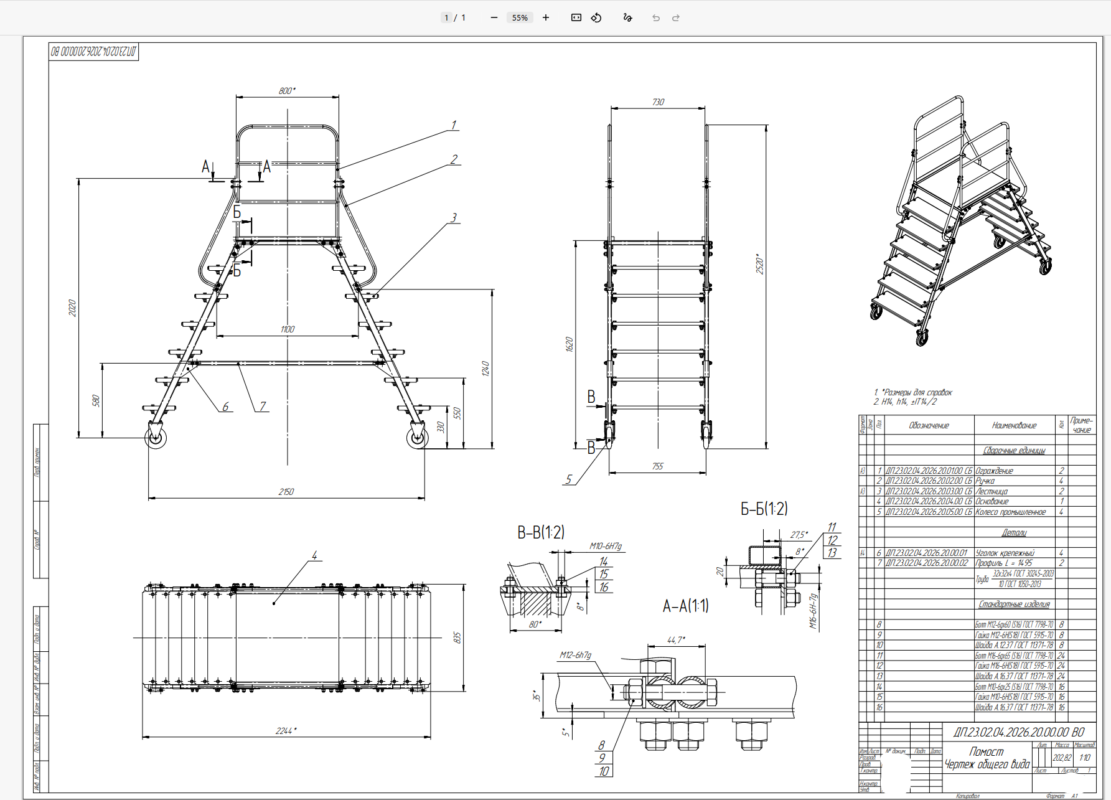This screenshot has width=1111, height=800.
Task: Click the В-В(1:2) section title
Action: point(541,533)
